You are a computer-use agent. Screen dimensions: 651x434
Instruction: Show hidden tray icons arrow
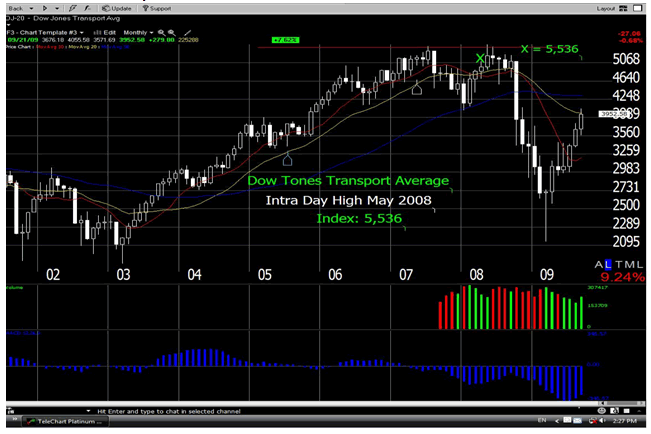click(557, 421)
